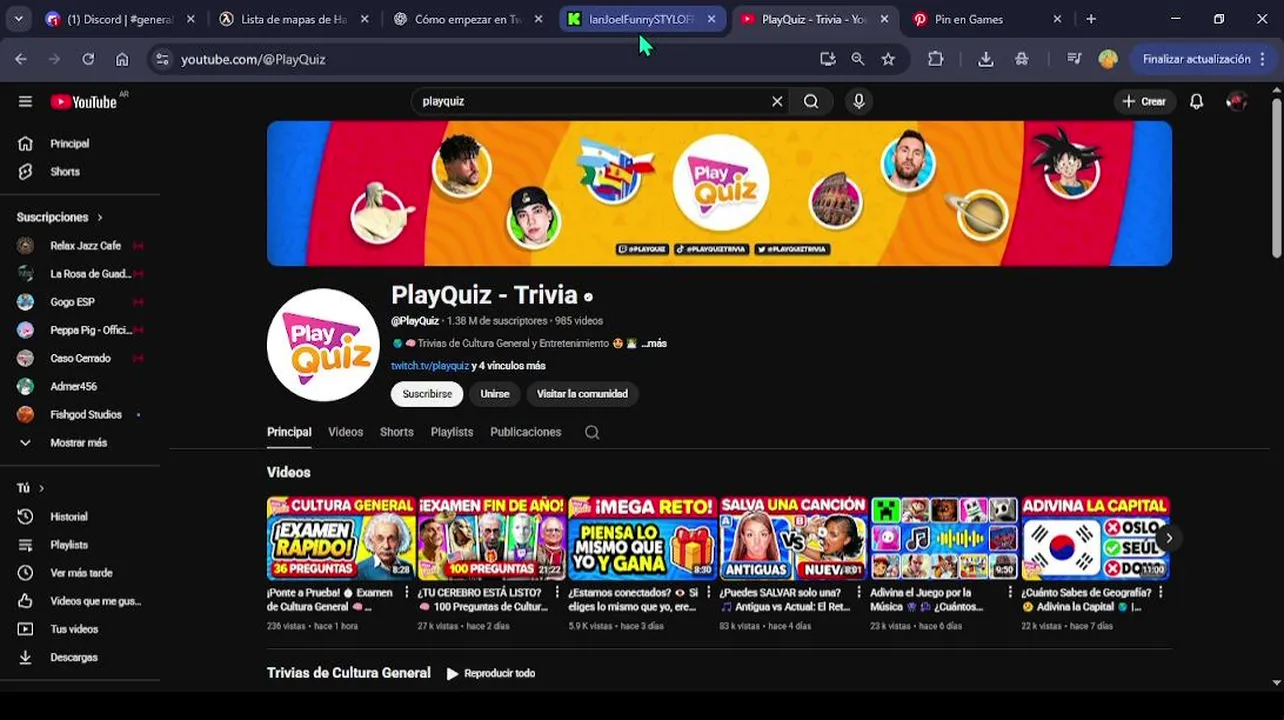Screen dimensions: 1284x720
Task: Open options menu for Examen de Cultura General video
Action: pos(407,593)
